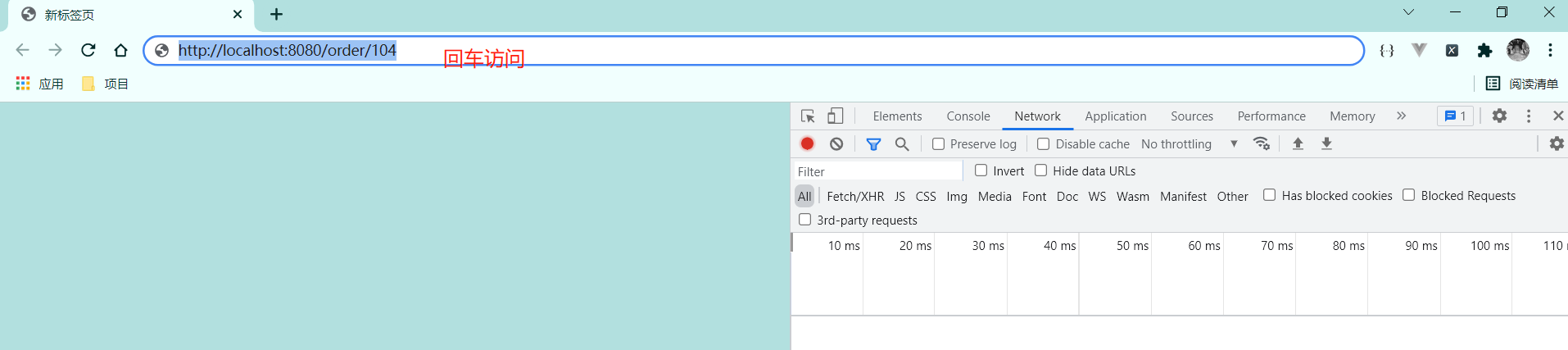Image resolution: width=1568 pixels, height=350 pixels.
Task: Toggle the network filter funnel icon
Action: click(873, 144)
